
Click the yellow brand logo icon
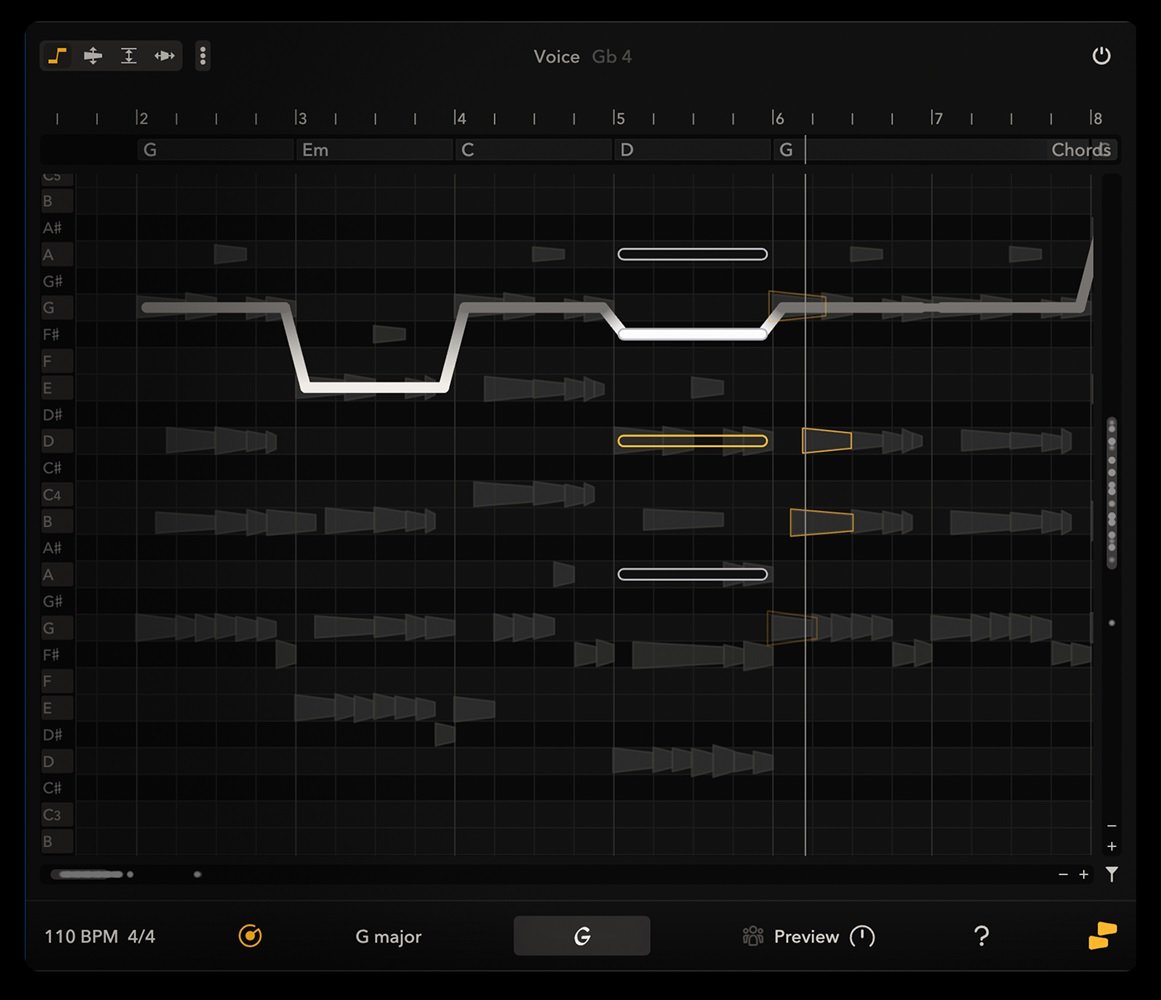click(1102, 936)
